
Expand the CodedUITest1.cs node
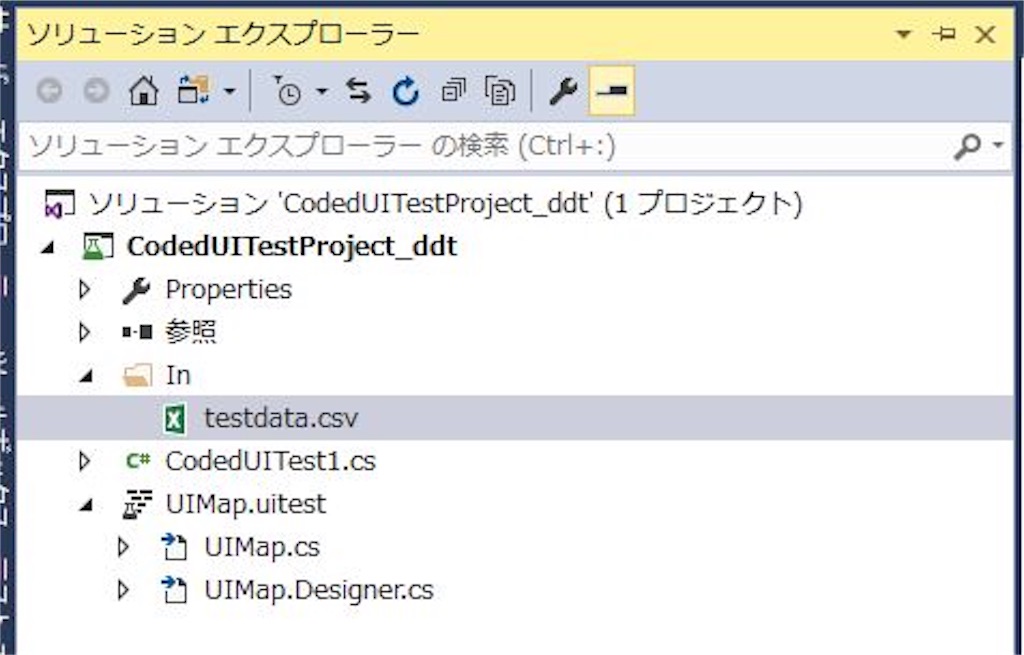(x=84, y=462)
